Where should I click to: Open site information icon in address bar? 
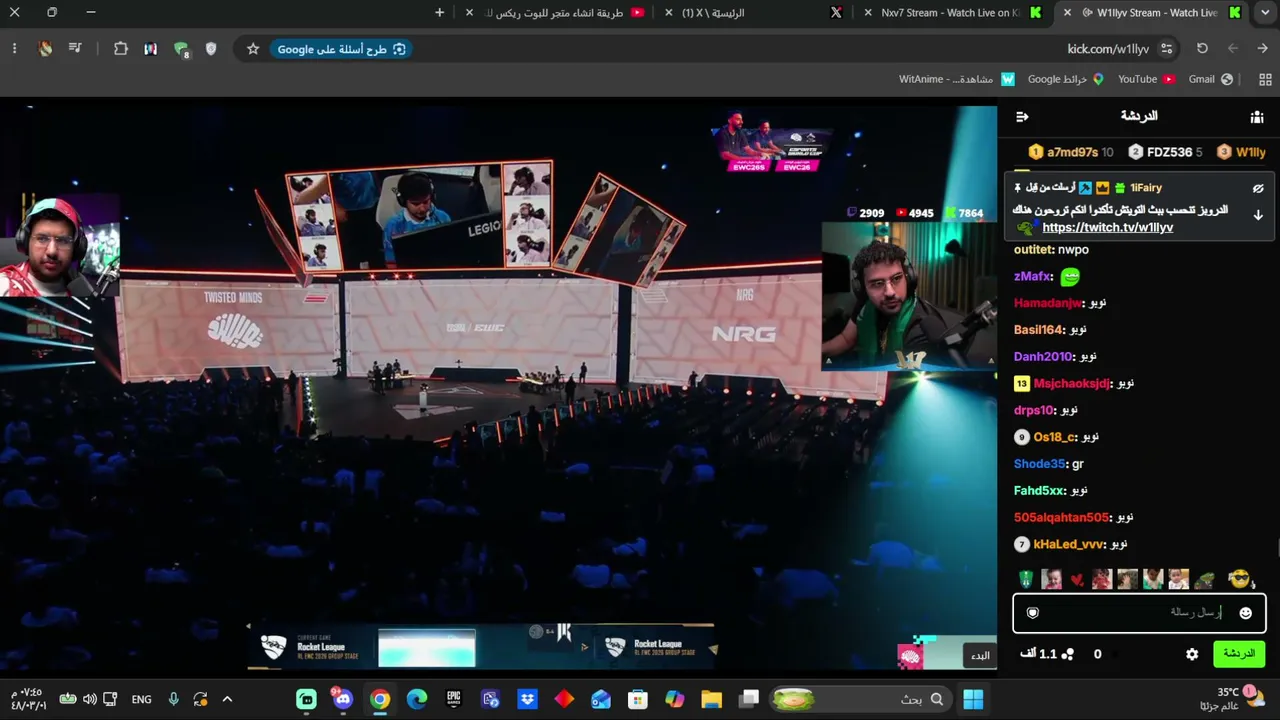tap(1167, 49)
